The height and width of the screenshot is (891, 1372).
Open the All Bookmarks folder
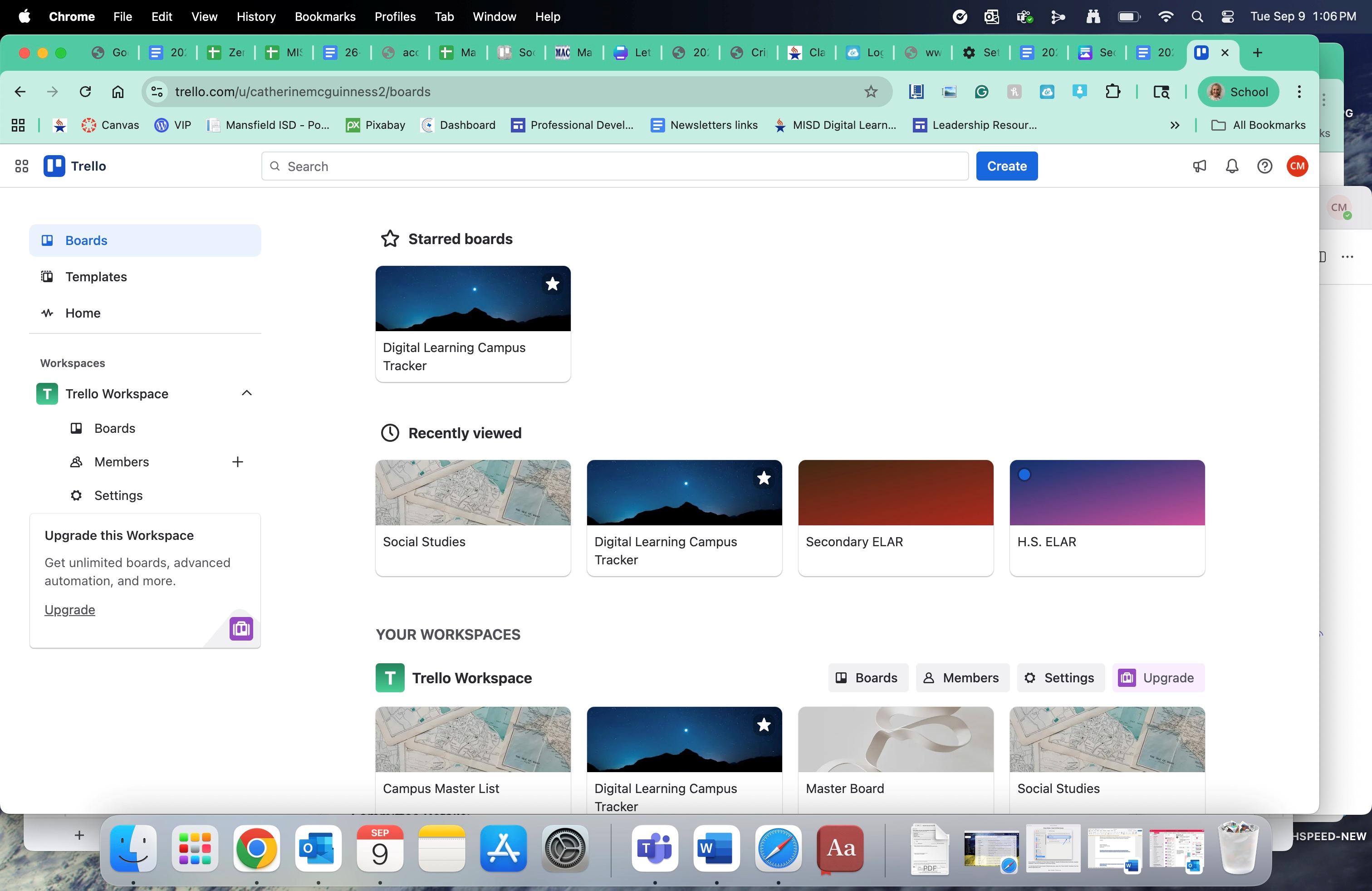point(1259,125)
